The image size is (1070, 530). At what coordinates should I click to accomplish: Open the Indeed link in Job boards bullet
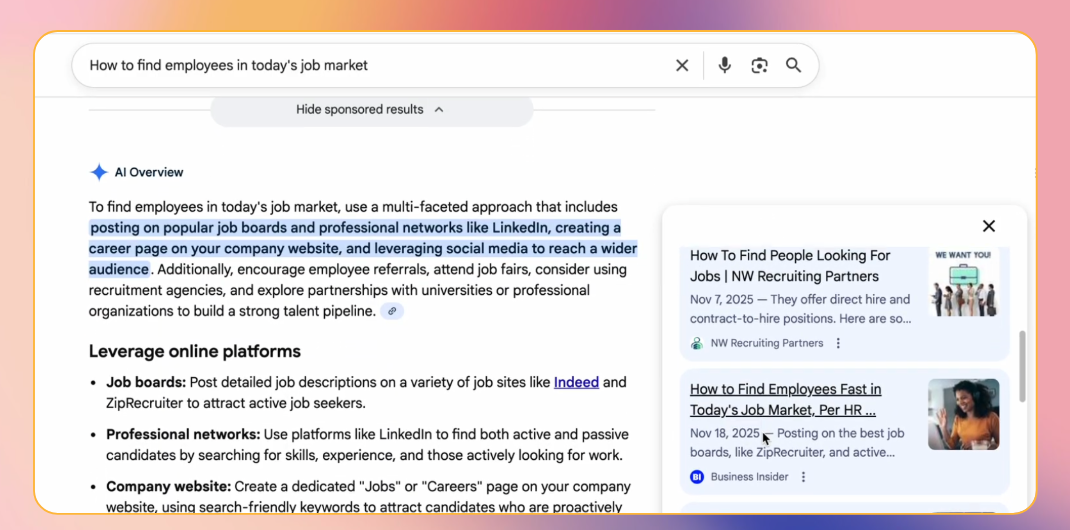(577, 383)
